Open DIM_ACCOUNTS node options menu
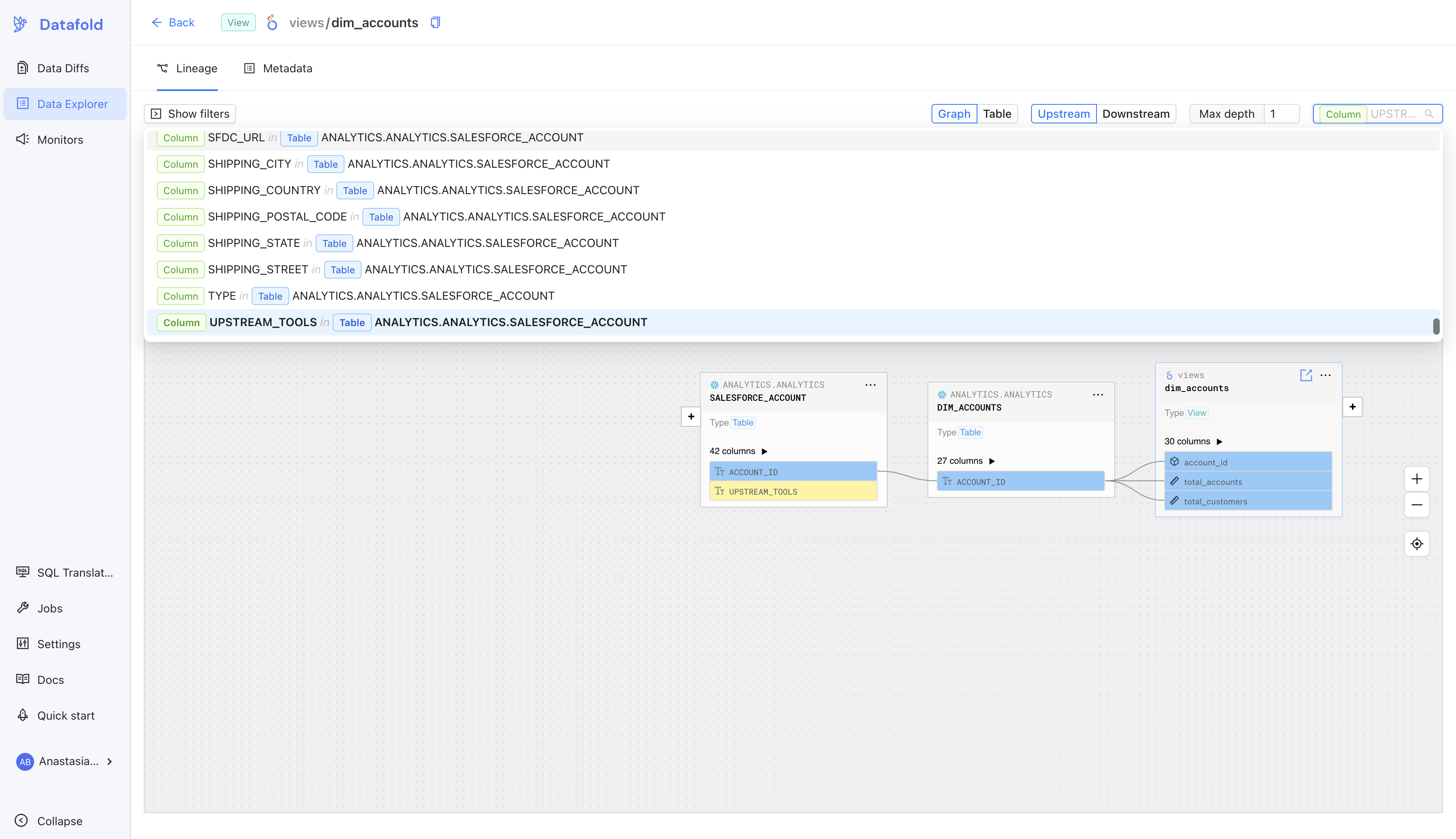The height and width of the screenshot is (839, 1456). click(1098, 395)
